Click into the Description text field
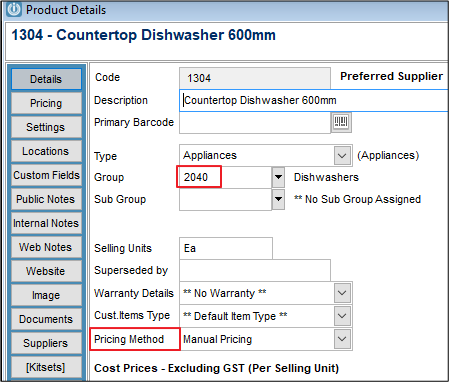The height and width of the screenshot is (382, 449). coord(313,100)
